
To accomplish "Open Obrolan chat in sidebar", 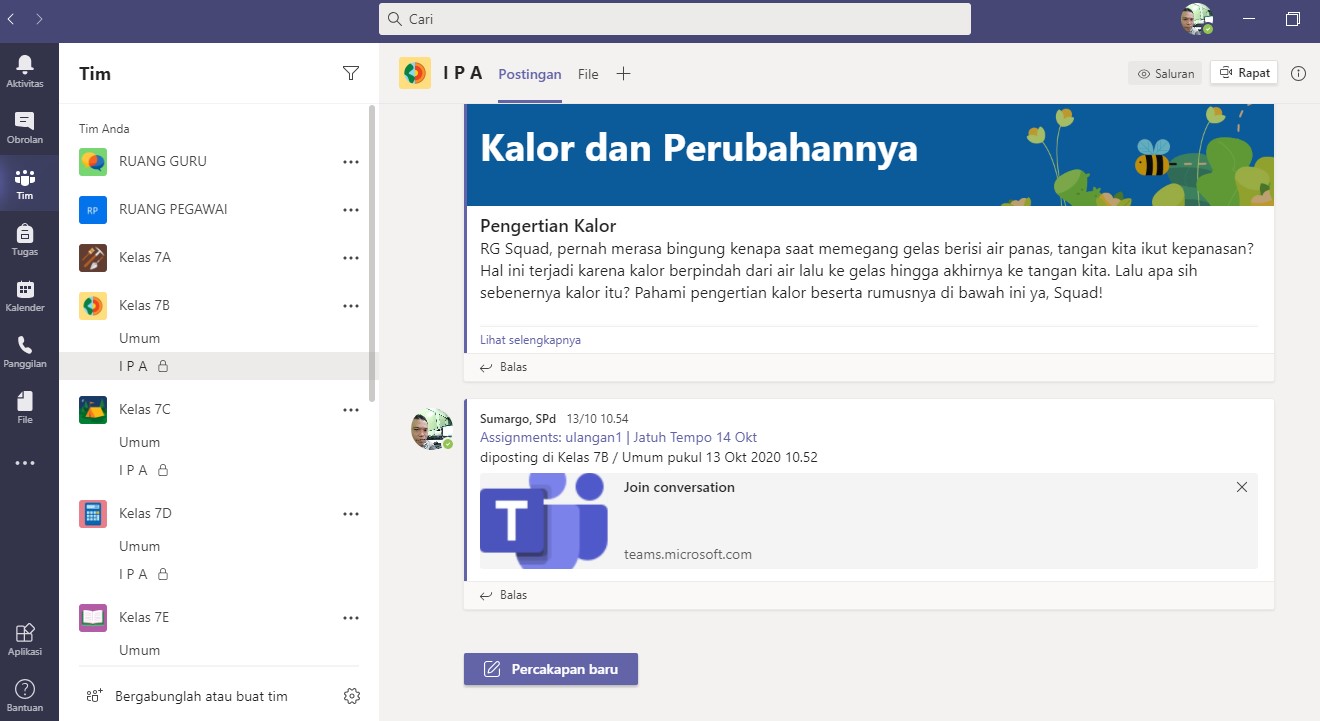I will coord(25,126).
